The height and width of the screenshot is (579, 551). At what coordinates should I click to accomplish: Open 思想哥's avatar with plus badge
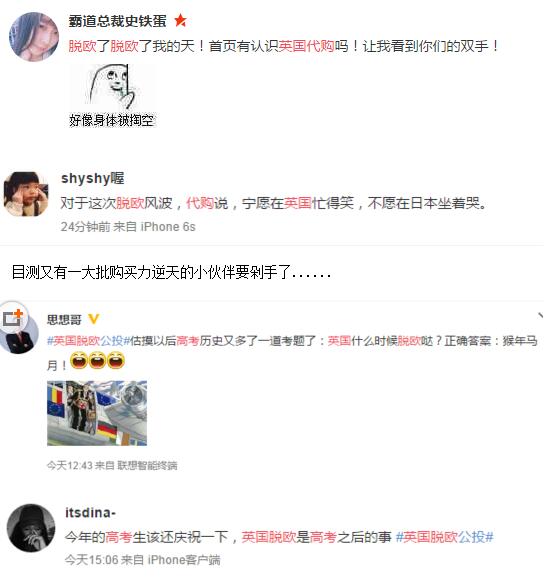coord(19,328)
